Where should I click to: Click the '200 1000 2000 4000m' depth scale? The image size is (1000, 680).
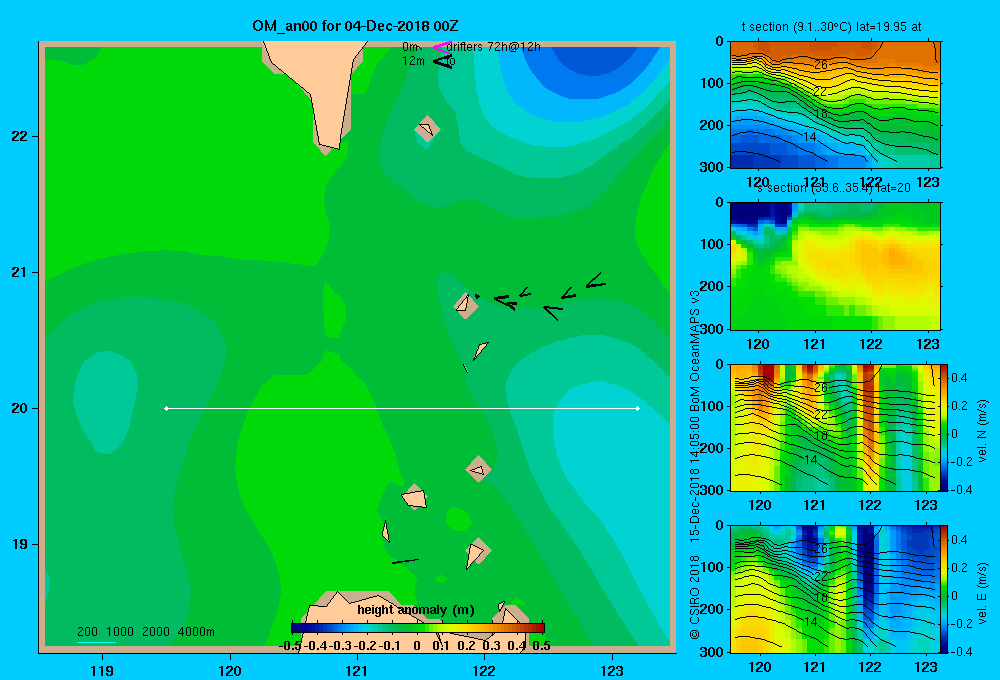coord(145,632)
